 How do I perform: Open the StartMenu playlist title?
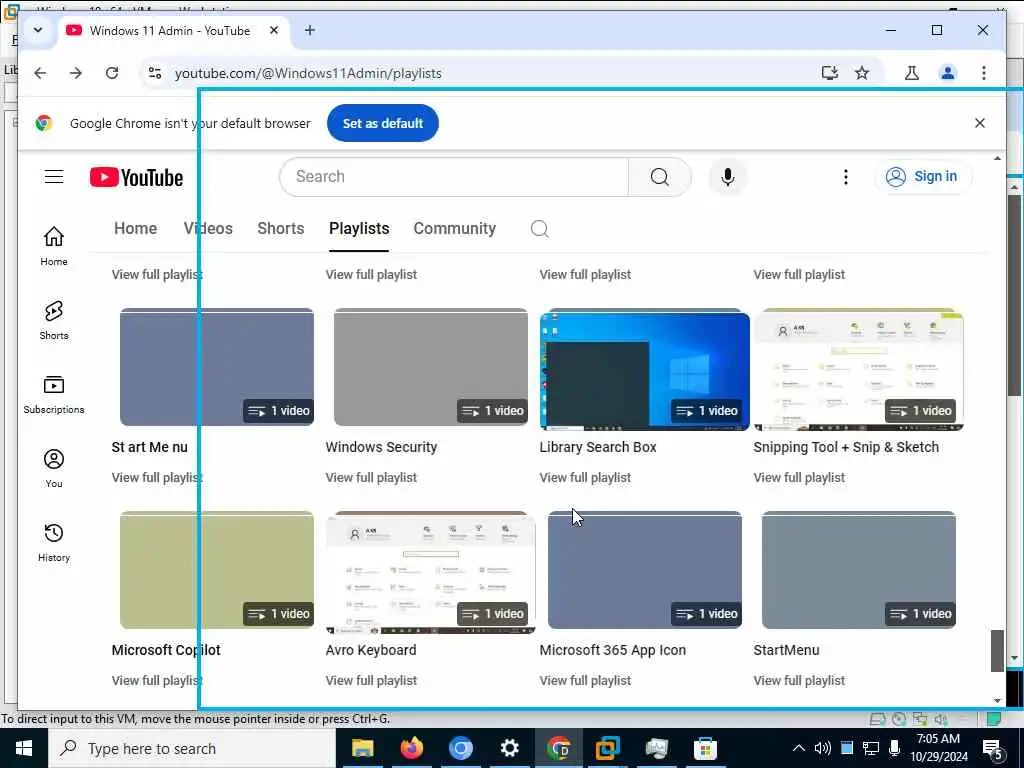point(786,650)
